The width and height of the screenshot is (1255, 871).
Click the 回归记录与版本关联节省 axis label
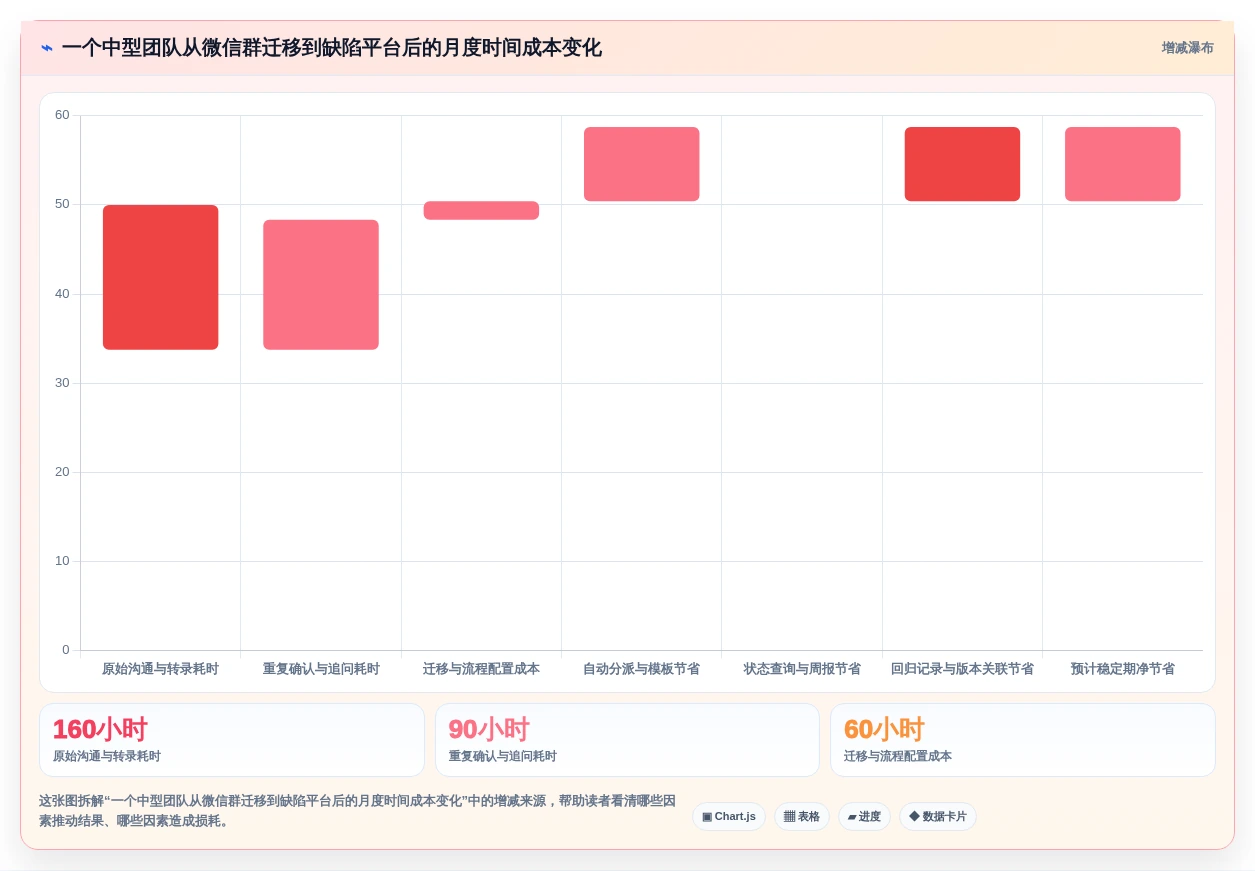click(962, 669)
